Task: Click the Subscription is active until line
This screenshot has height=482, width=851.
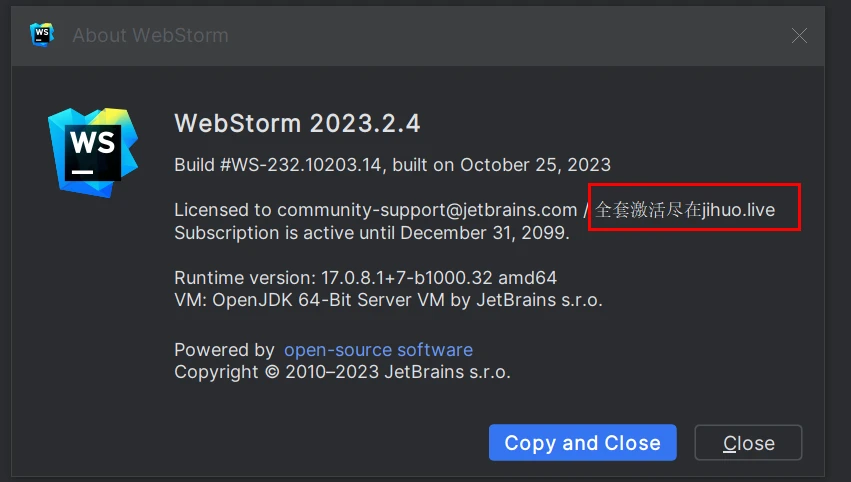Action: (372, 233)
